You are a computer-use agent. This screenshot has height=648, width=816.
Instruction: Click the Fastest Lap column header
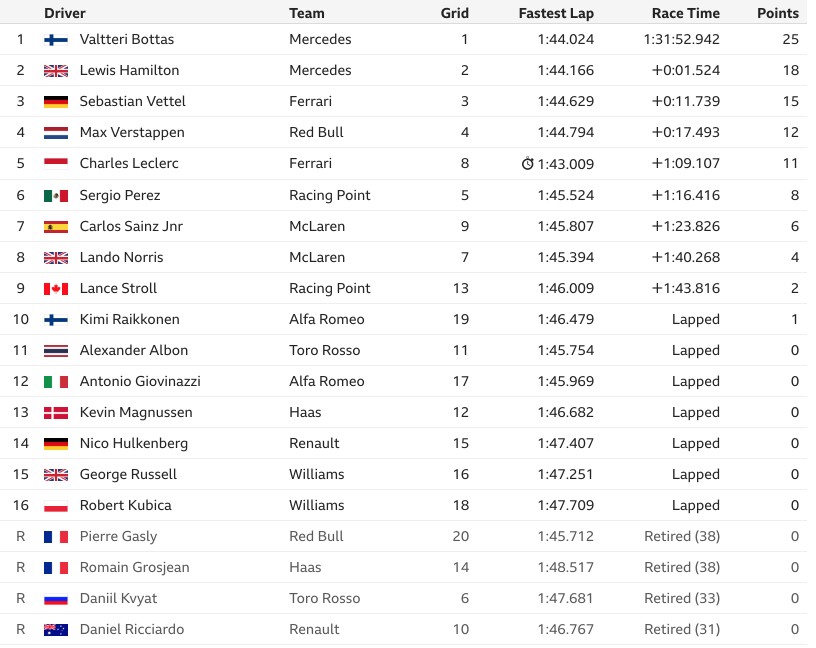(x=556, y=13)
